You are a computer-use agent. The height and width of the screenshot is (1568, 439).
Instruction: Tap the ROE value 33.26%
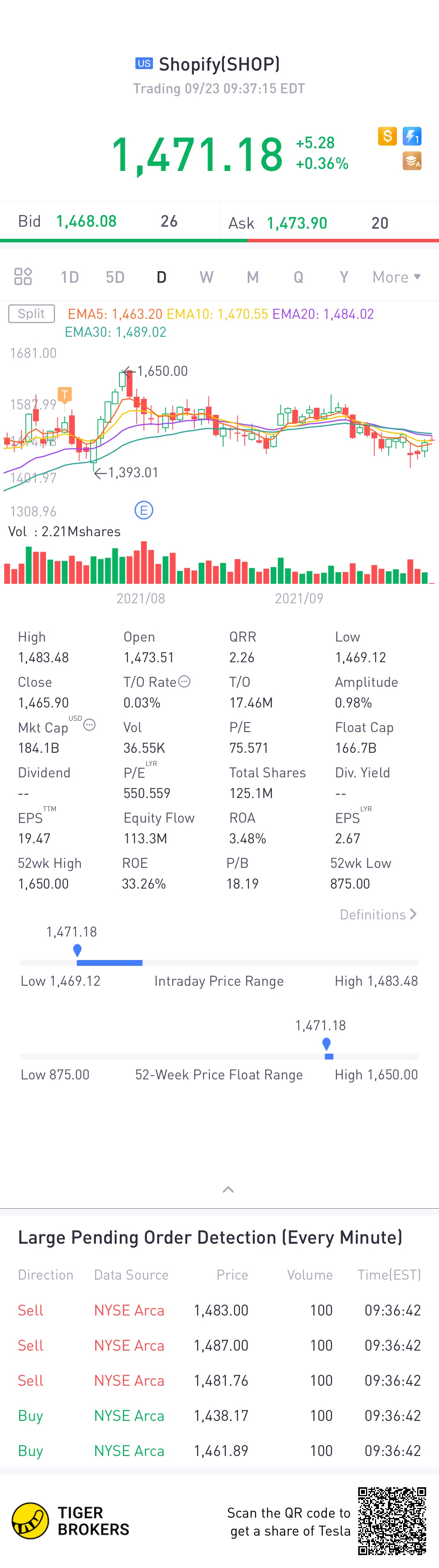point(144,883)
